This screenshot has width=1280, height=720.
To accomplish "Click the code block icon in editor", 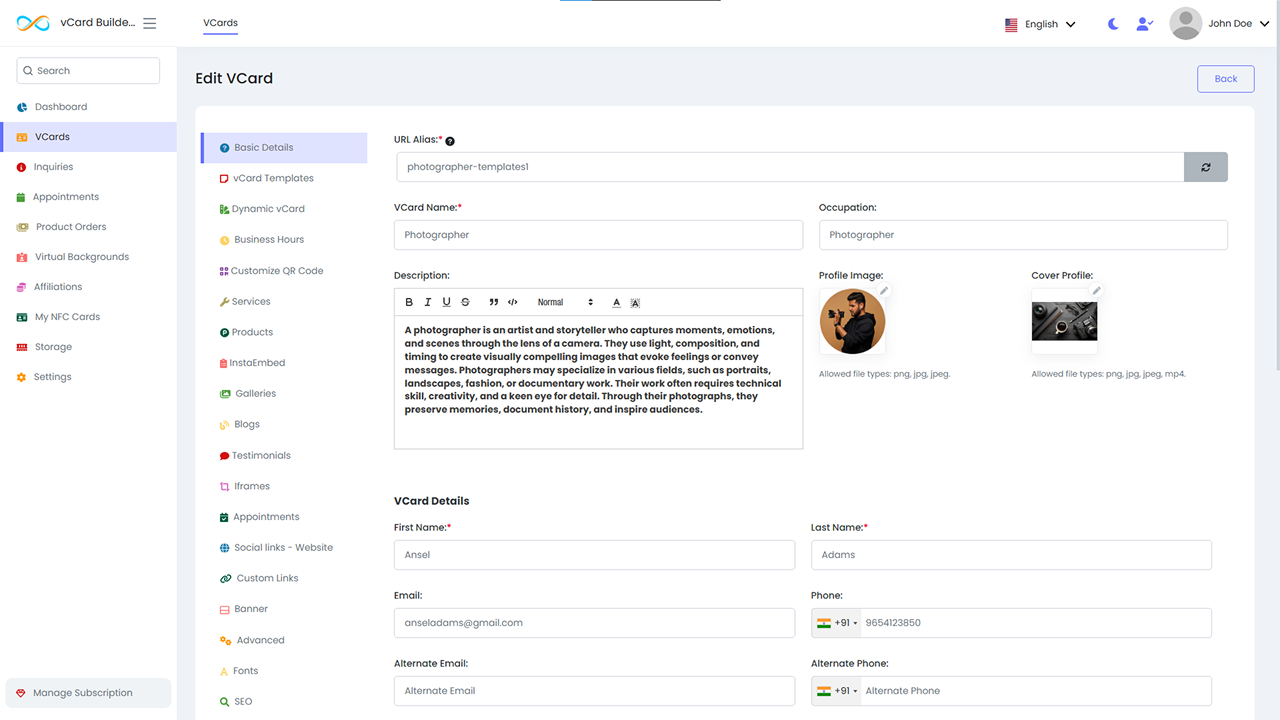I will [513, 302].
